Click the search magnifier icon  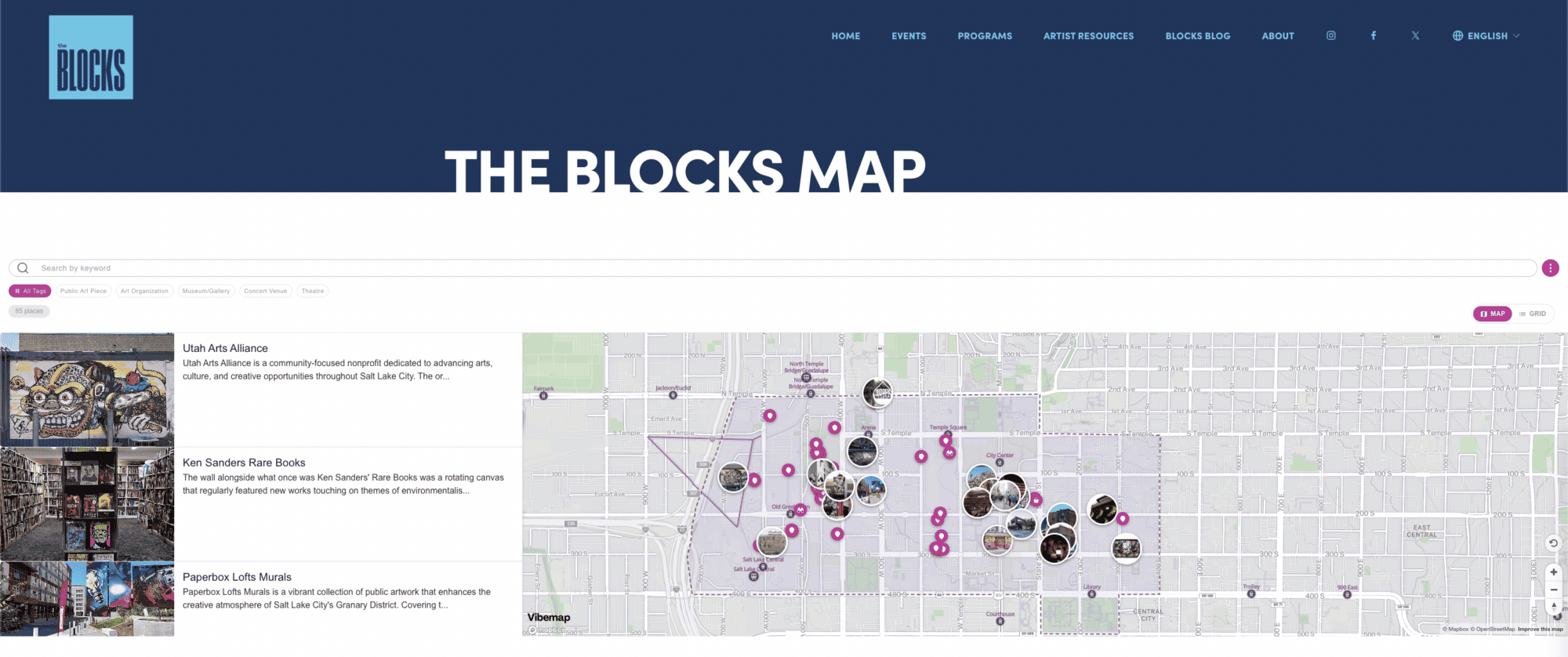coord(23,268)
